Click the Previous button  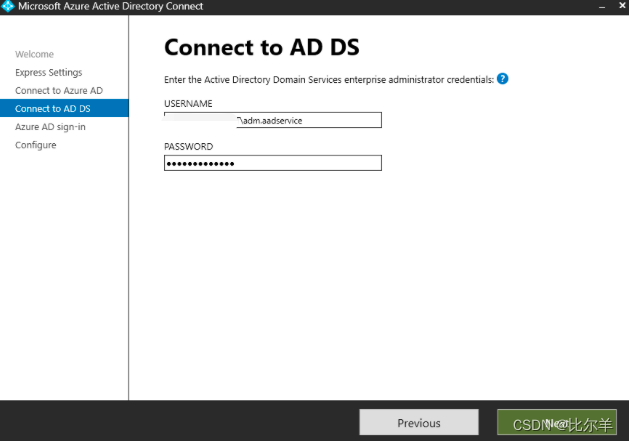(419, 422)
